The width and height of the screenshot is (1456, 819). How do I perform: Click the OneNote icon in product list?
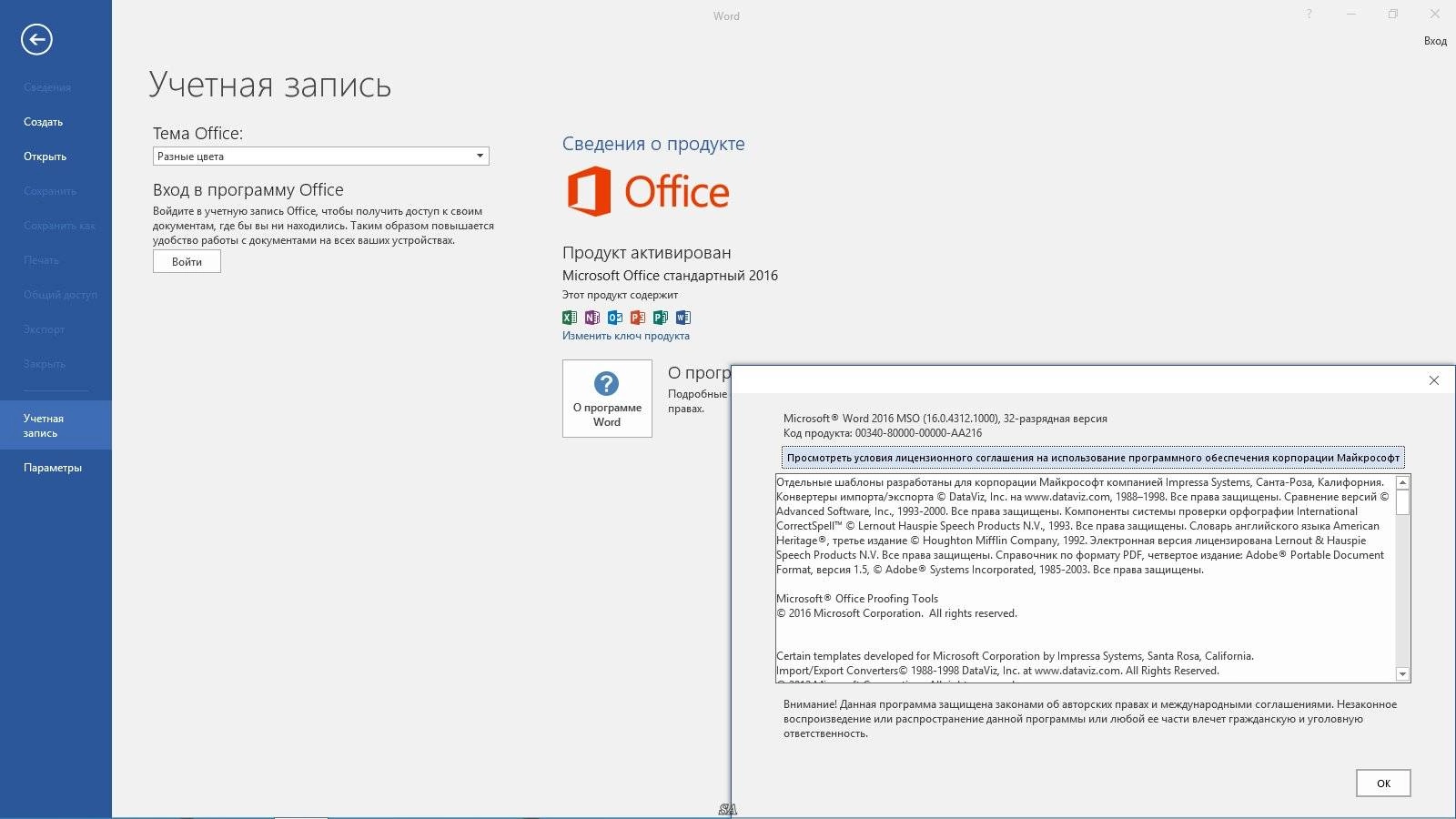coord(591,318)
